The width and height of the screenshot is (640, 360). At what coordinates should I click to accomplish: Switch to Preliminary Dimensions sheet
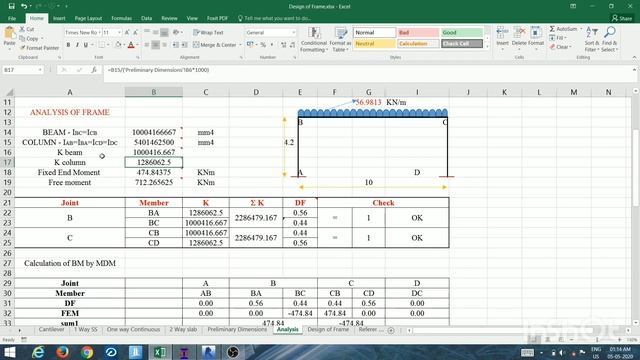[x=237, y=329]
